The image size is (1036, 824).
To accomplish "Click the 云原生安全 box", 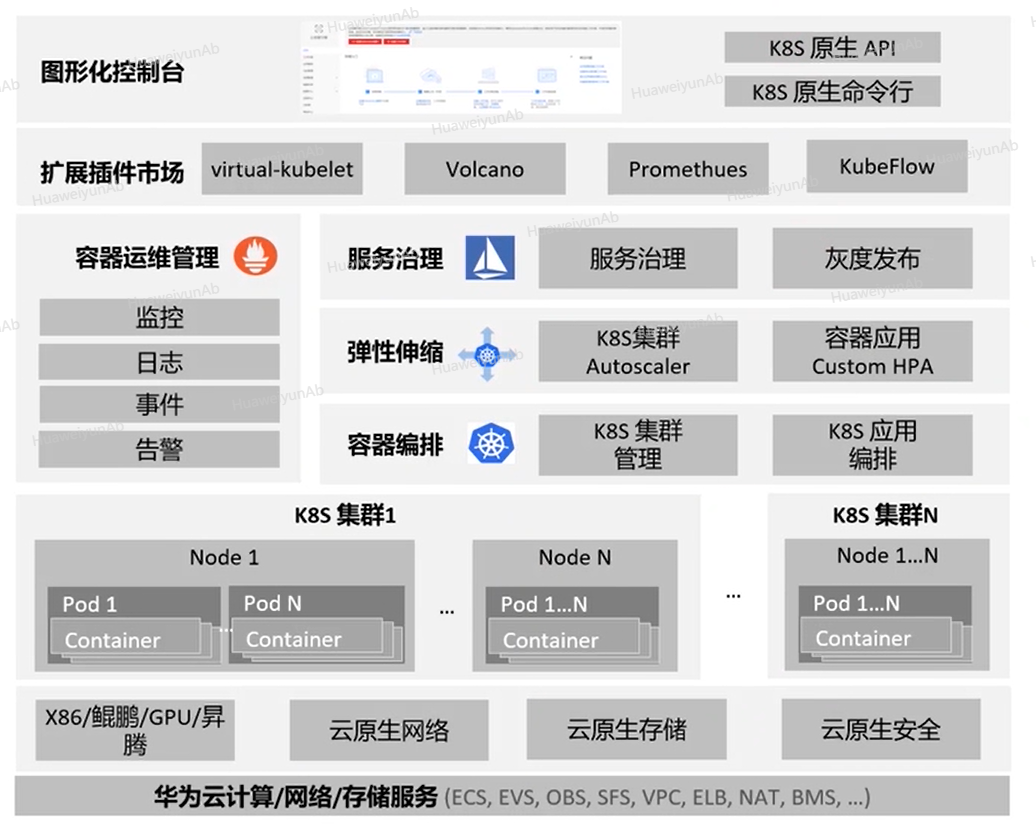I will (881, 730).
